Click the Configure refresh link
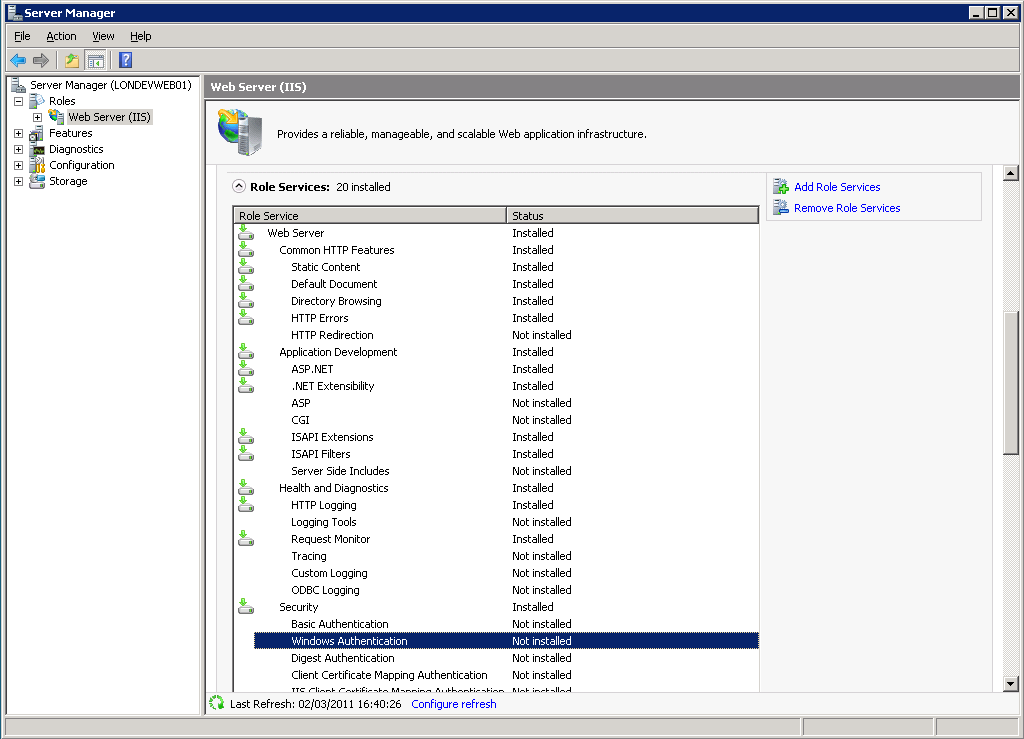The width and height of the screenshot is (1024, 739). click(454, 704)
